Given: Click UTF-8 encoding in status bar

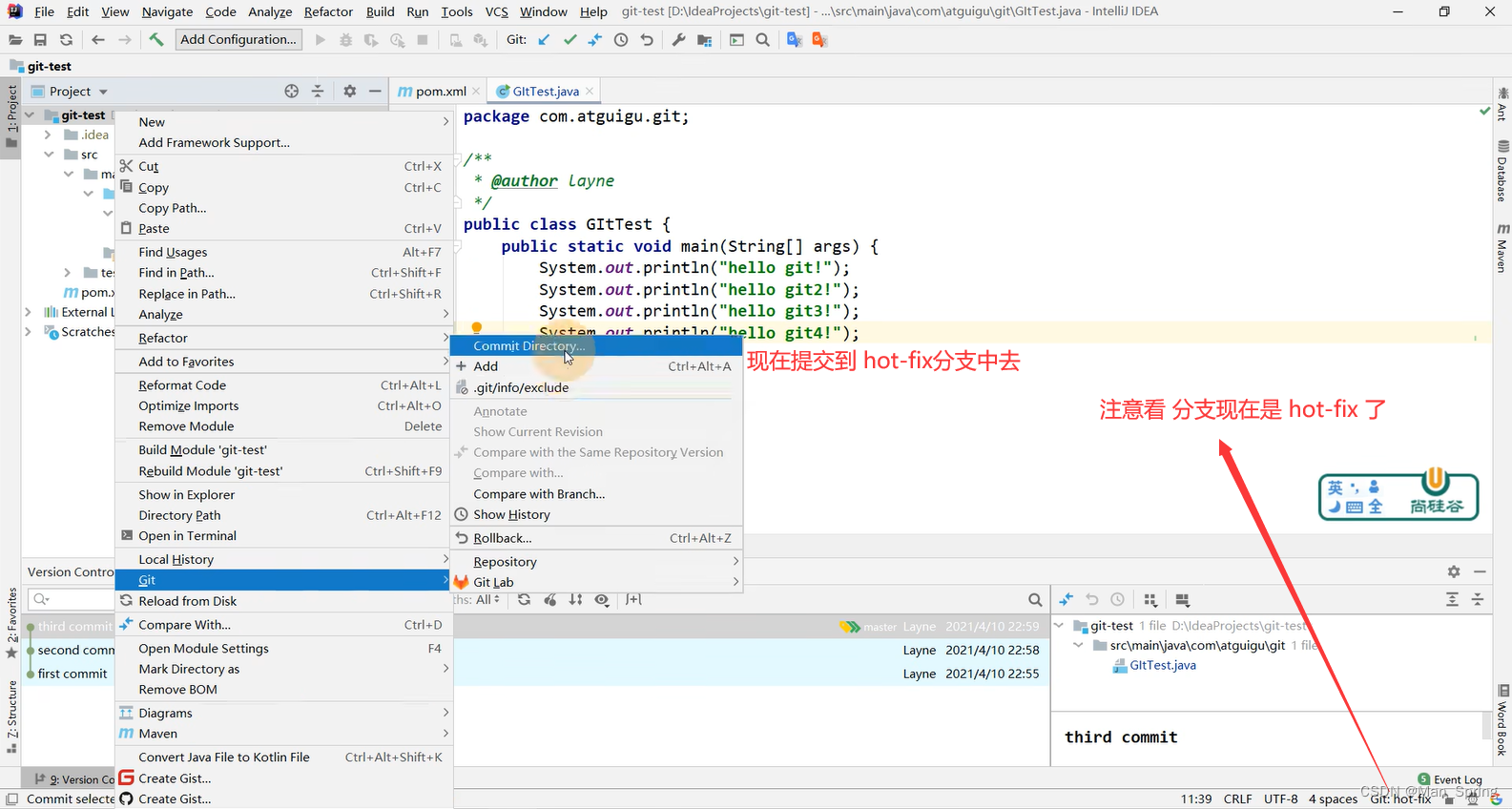Looking at the screenshot, I should click(1281, 799).
